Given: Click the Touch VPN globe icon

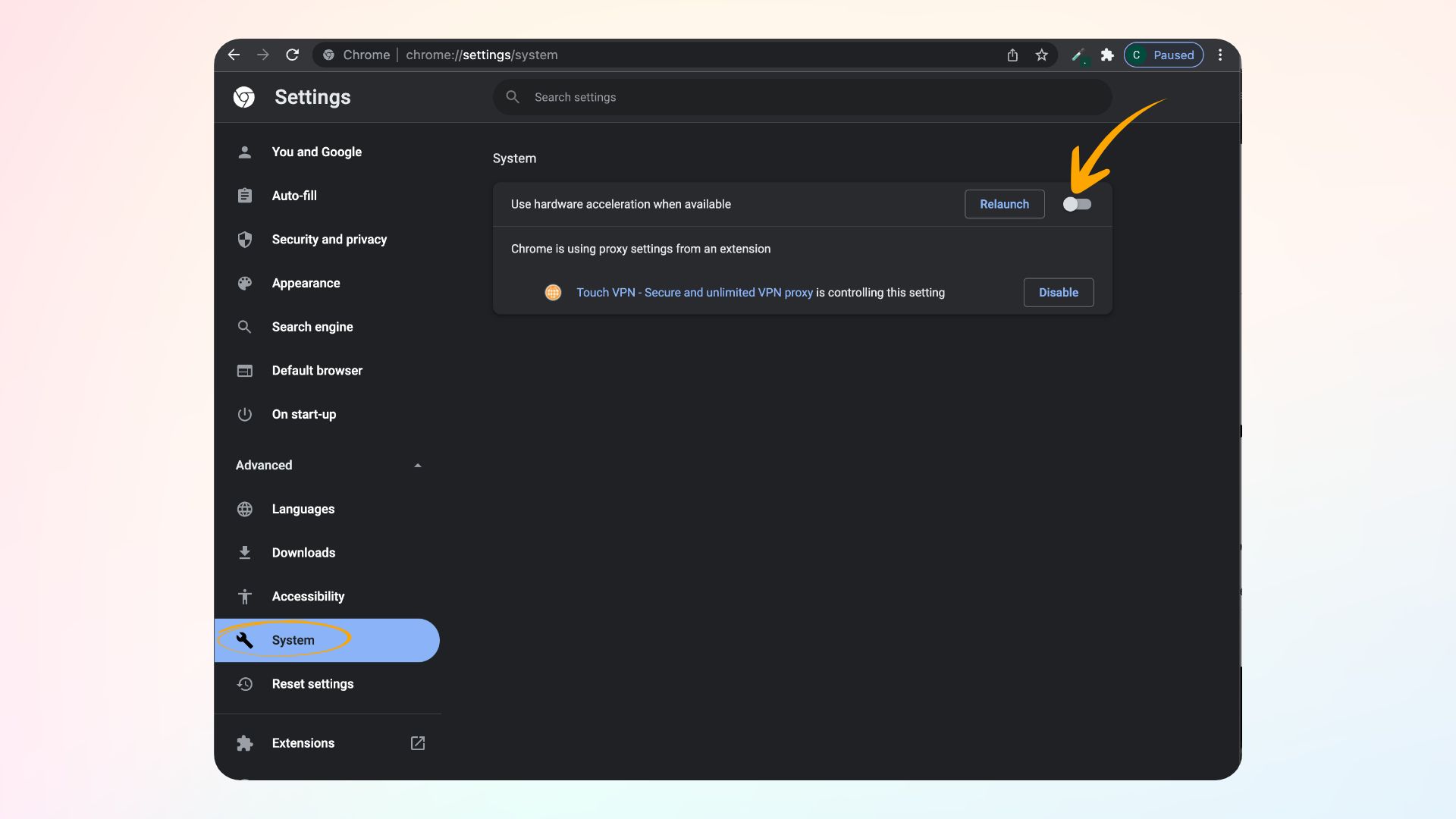Looking at the screenshot, I should click(x=553, y=293).
